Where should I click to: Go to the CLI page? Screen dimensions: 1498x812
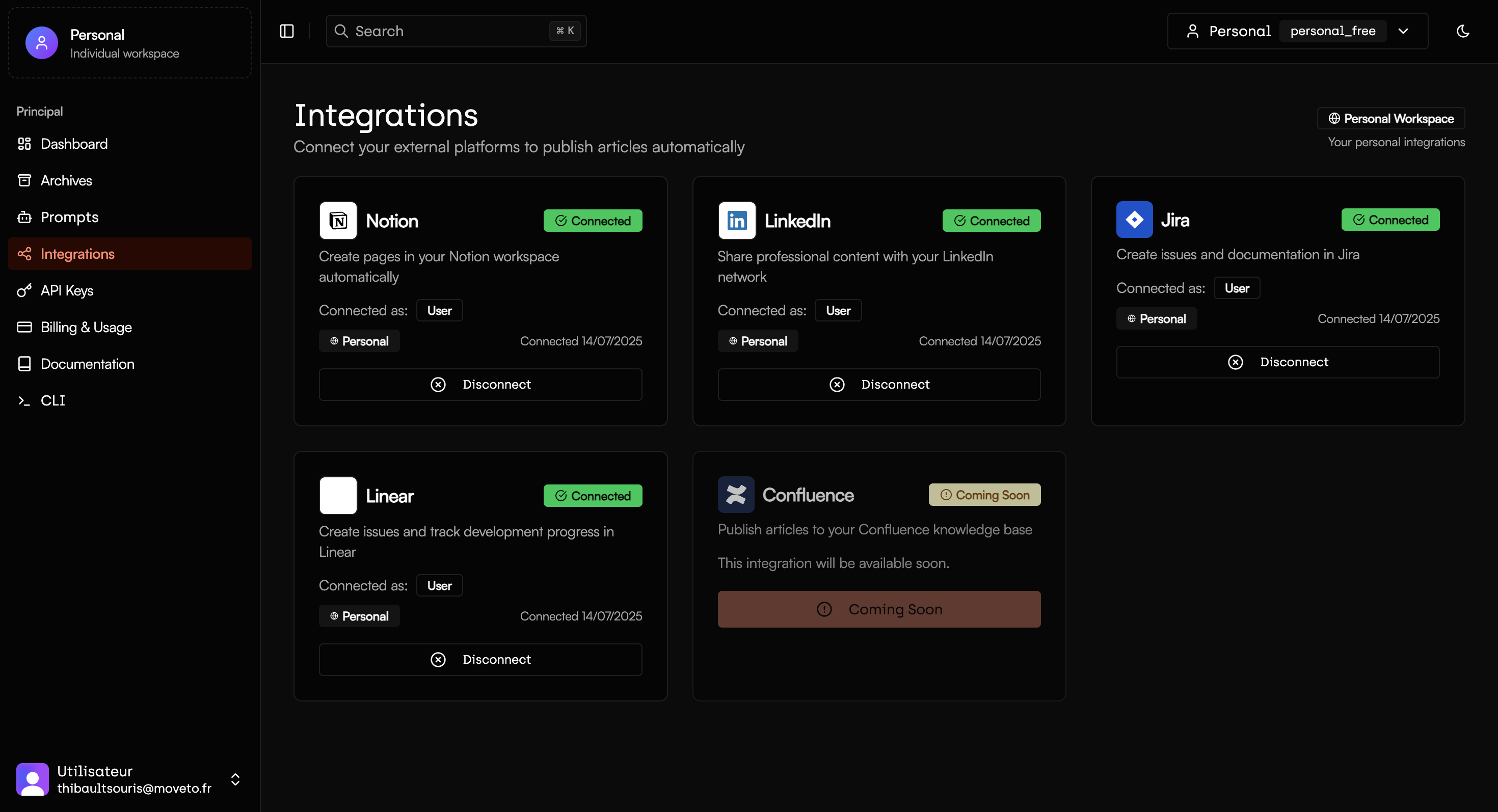(x=130, y=400)
